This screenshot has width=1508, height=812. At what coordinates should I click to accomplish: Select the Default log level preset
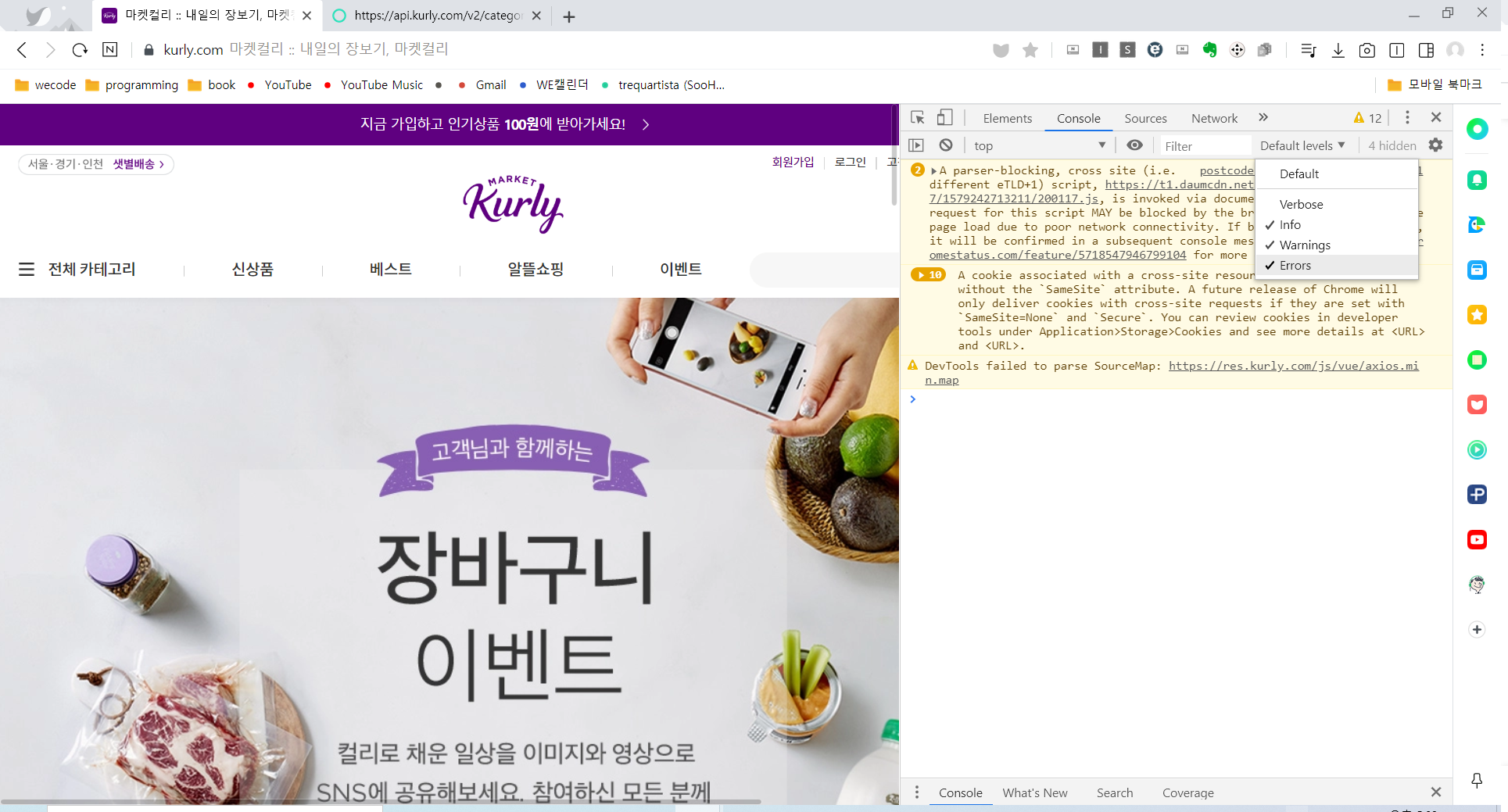pos(1337,173)
